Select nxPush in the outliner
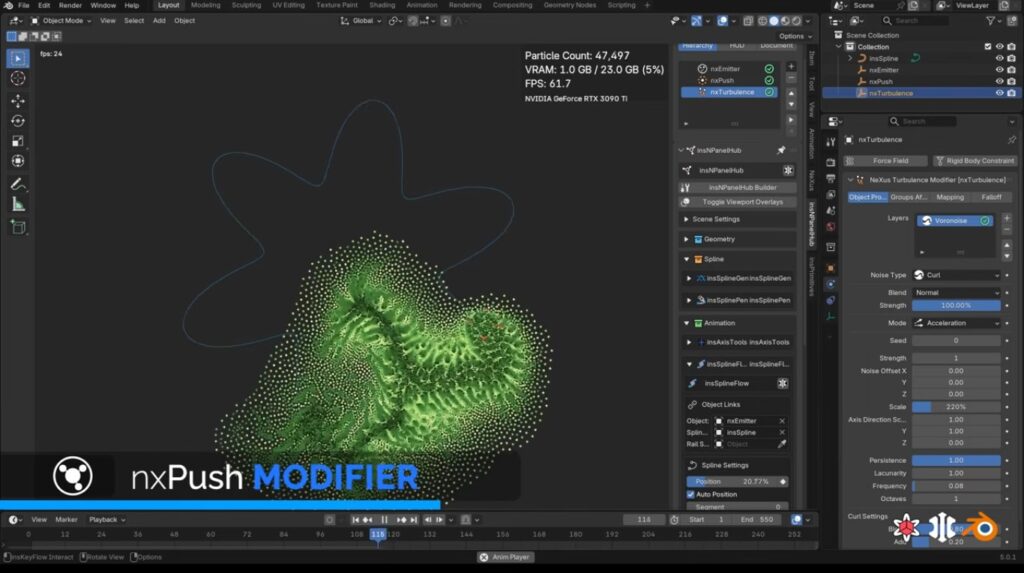Viewport: 1024px width, 573px height. point(880,82)
